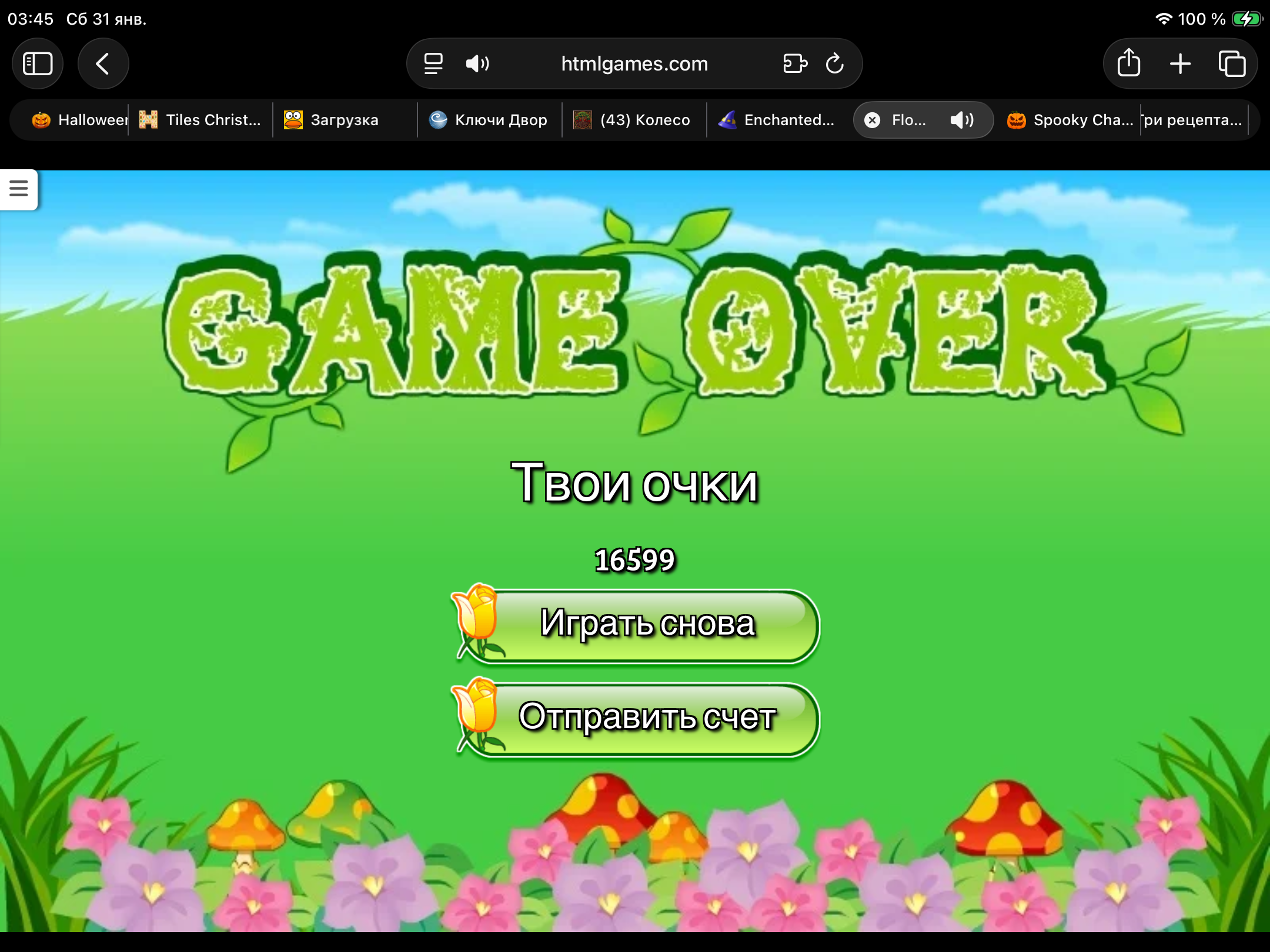
Task: Open the Safari sidebar panel
Action: coord(38,63)
